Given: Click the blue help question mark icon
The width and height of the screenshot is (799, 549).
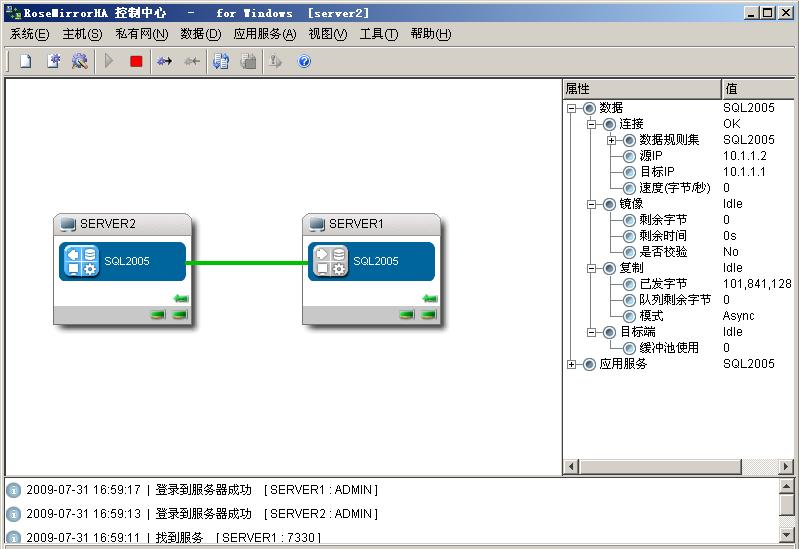Looking at the screenshot, I should (x=304, y=61).
